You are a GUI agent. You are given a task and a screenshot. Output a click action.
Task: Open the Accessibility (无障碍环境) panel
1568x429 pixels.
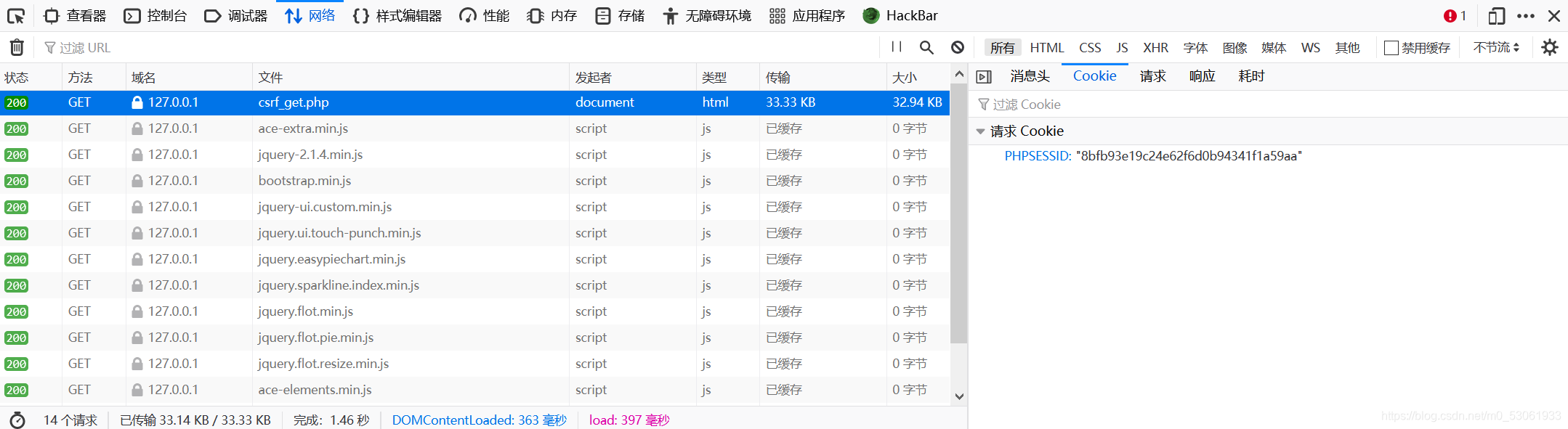point(707,15)
